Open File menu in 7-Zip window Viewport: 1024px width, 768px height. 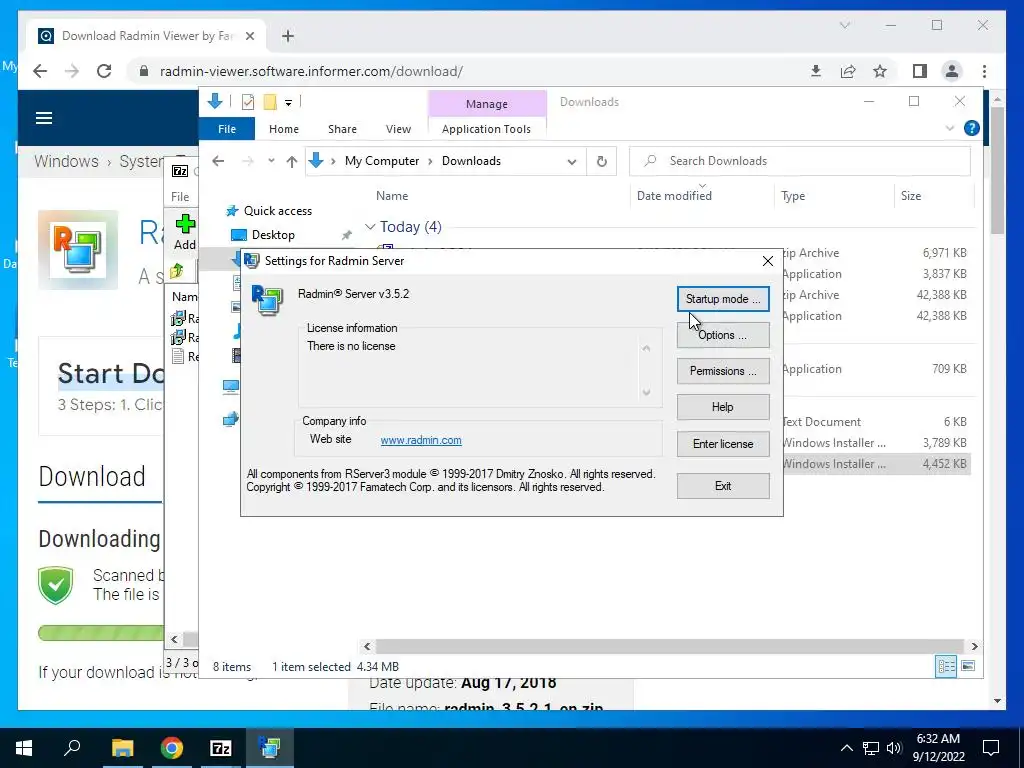(x=180, y=197)
